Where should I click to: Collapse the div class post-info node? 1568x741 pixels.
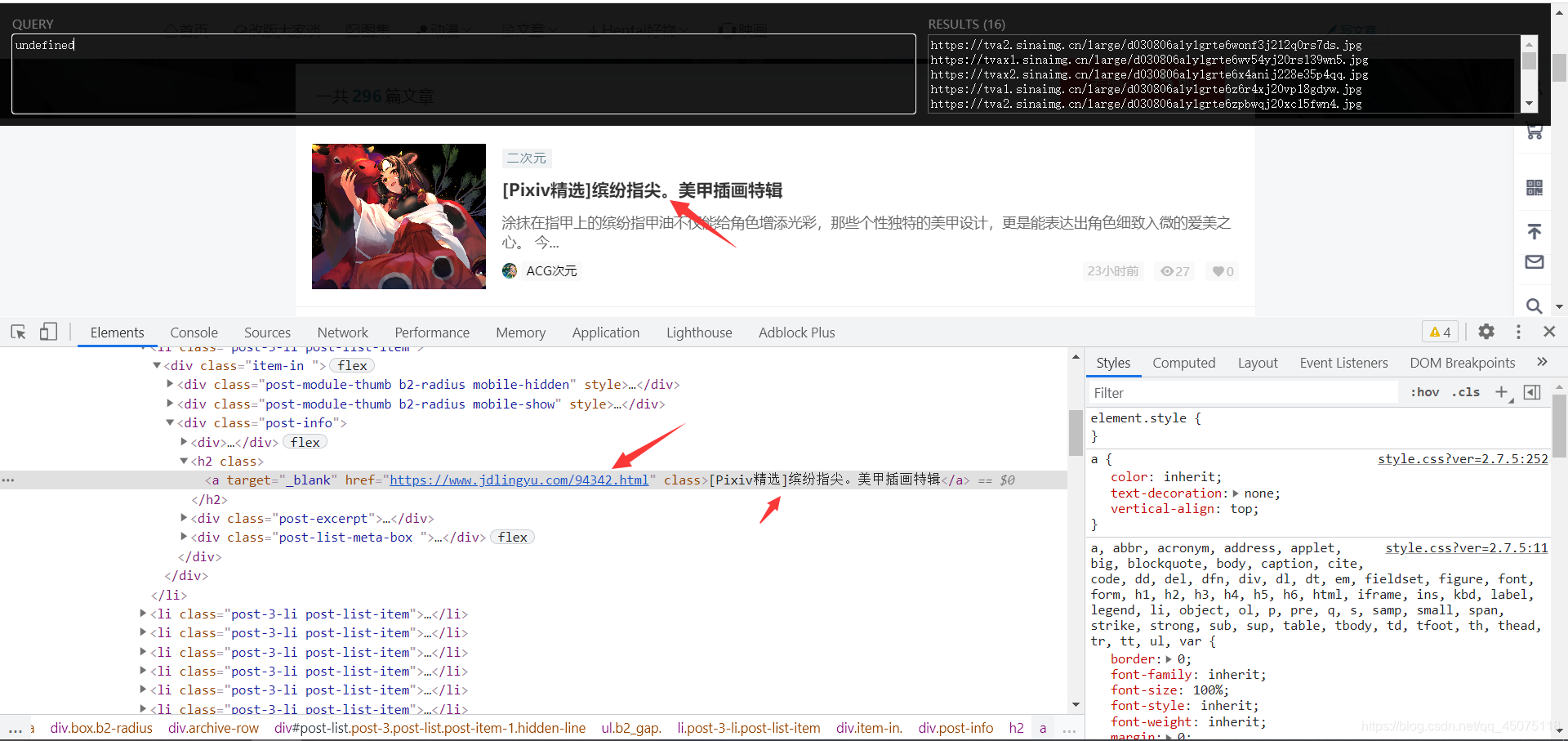point(170,422)
